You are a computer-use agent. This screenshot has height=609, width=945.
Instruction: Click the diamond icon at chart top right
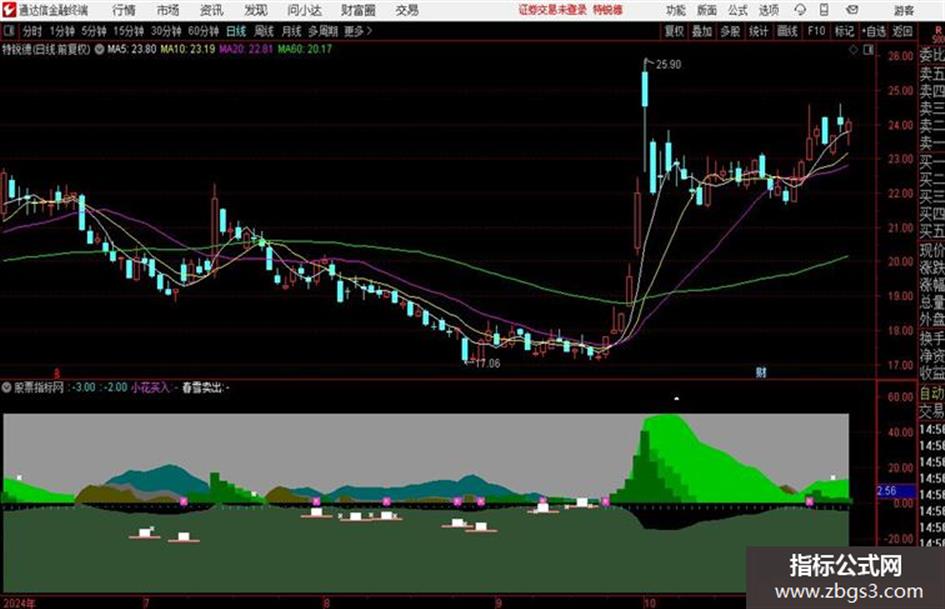pyautogui.click(x=853, y=50)
